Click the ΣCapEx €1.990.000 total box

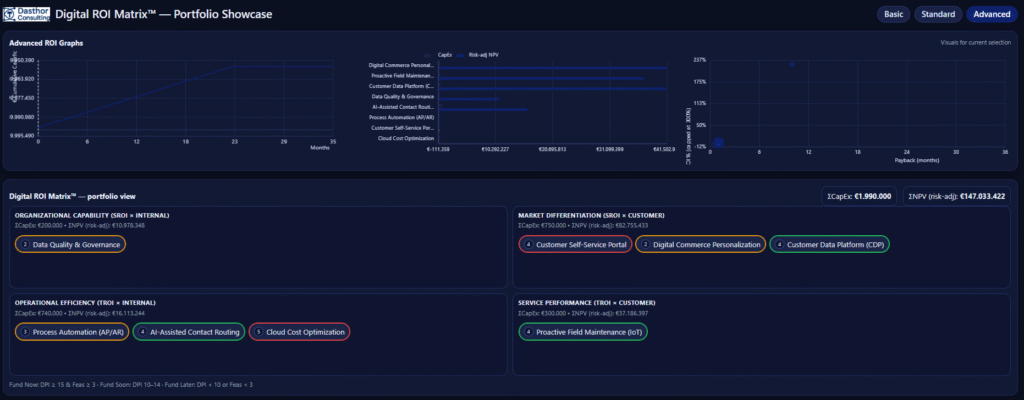pos(859,196)
